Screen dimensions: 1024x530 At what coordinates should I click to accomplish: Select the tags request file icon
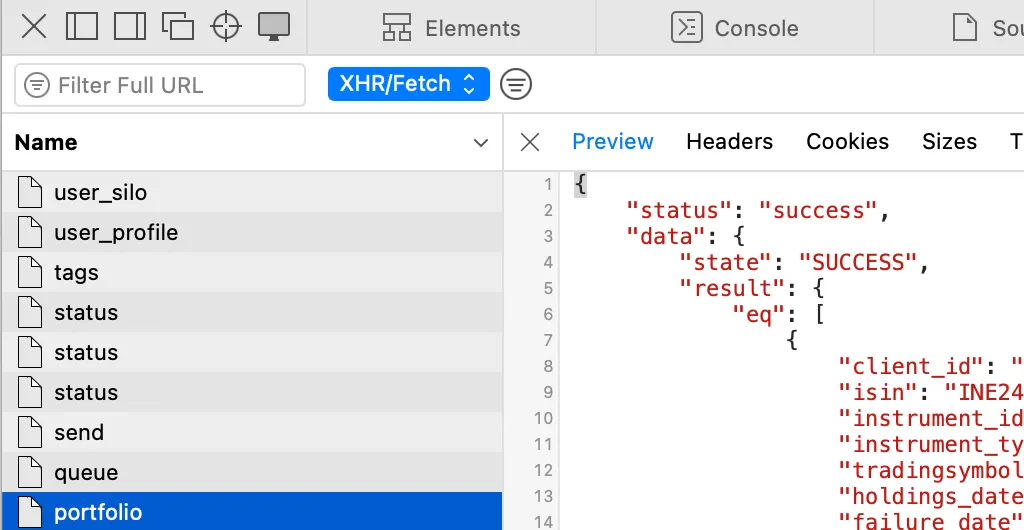[x=30, y=272]
